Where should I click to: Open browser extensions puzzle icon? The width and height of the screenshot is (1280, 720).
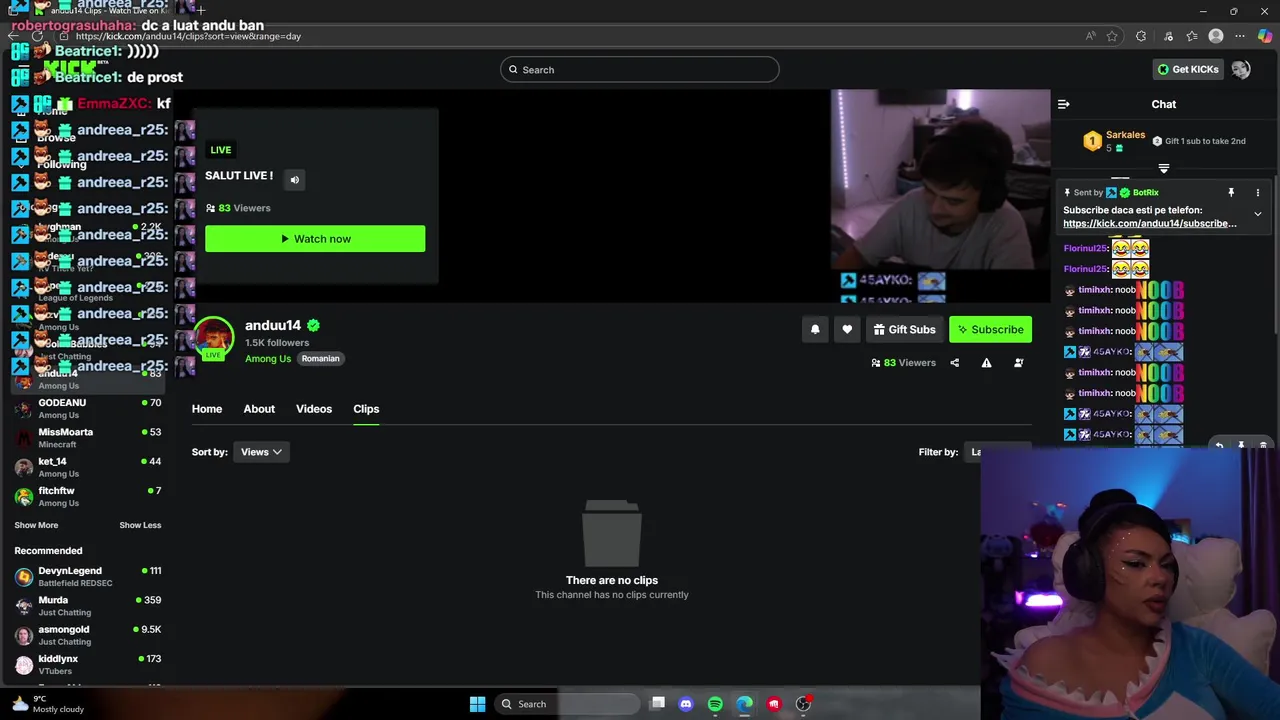1141,36
